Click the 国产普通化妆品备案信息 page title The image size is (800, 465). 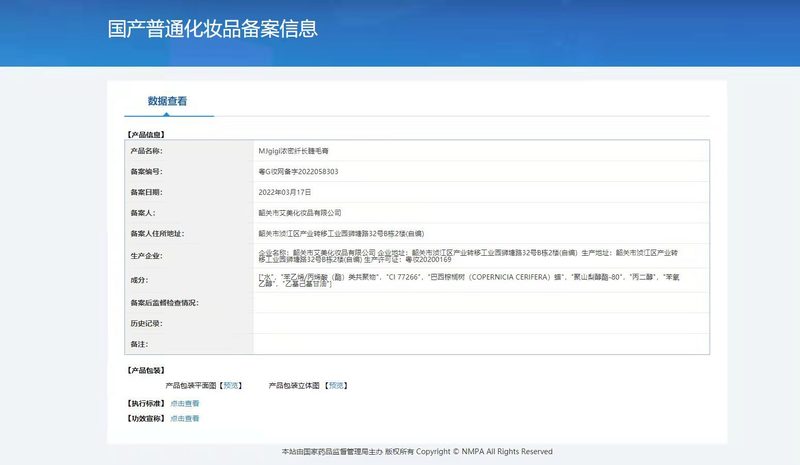click(x=213, y=29)
